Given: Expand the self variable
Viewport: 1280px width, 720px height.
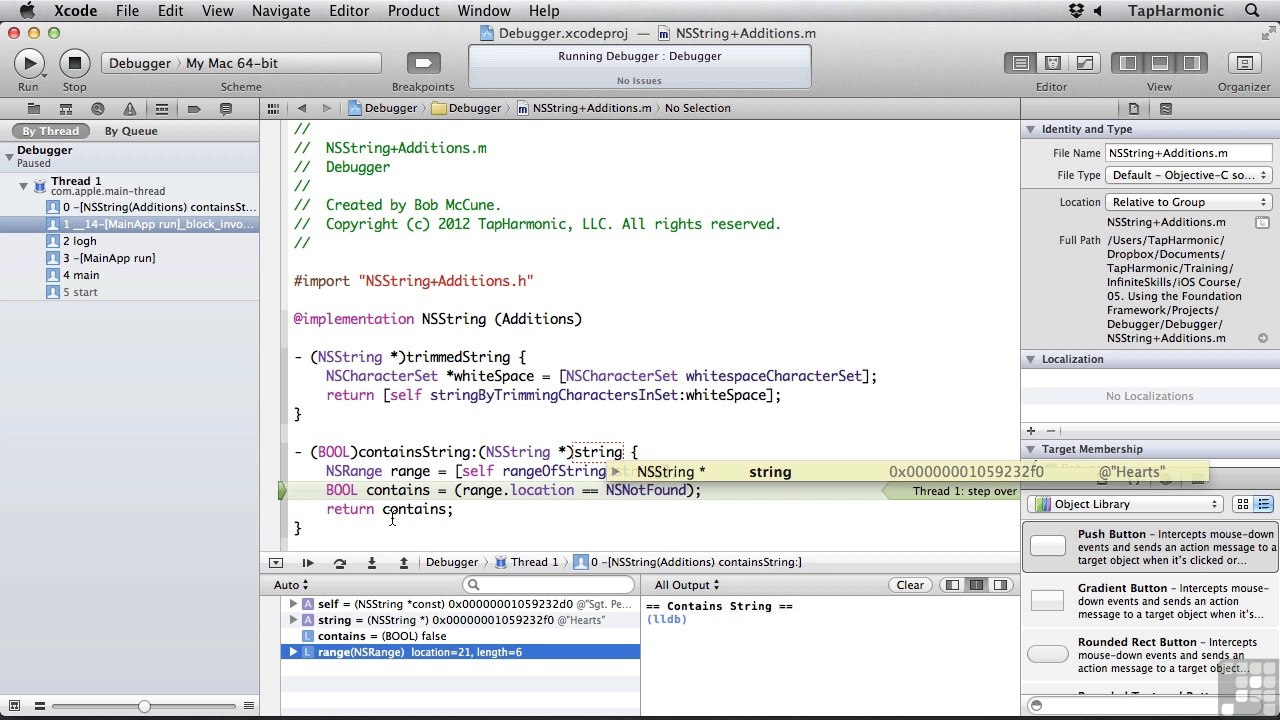Looking at the screenshot, I should click(x=293, y=604).
